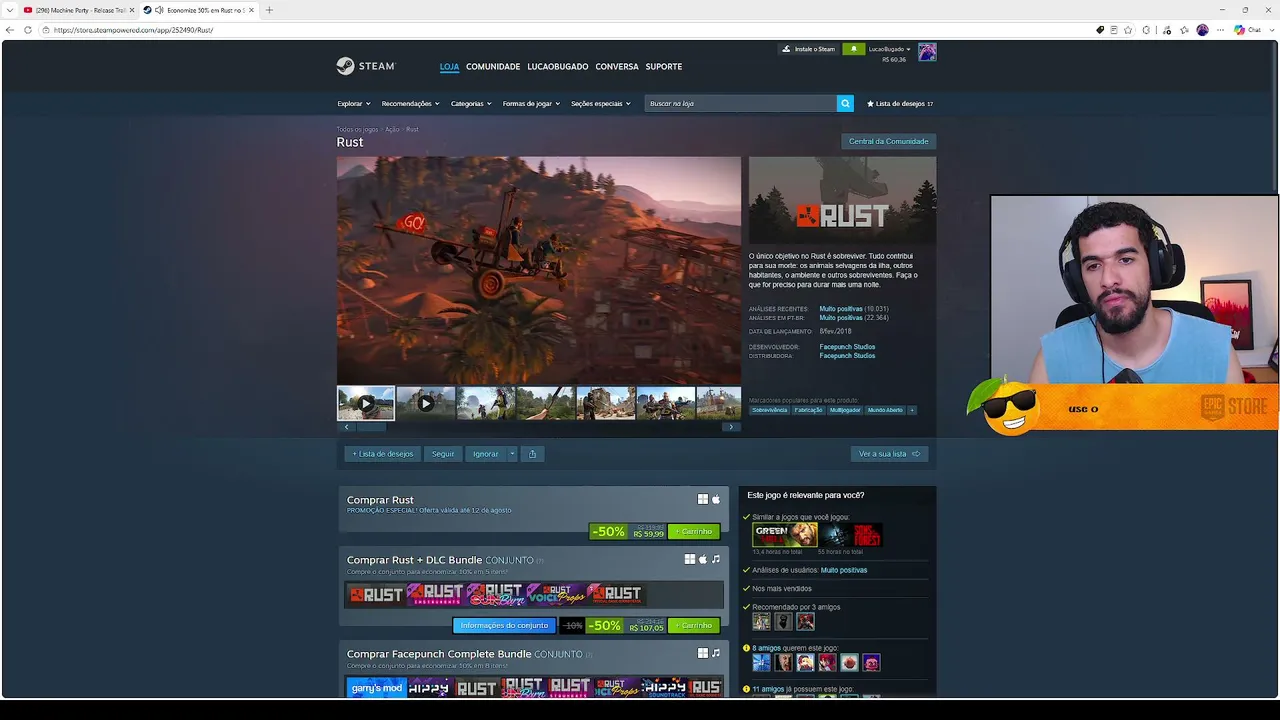This screenshot has height=720, width=1280.
Task: Click Informações do conjunto button
Action: click(505, 626)
